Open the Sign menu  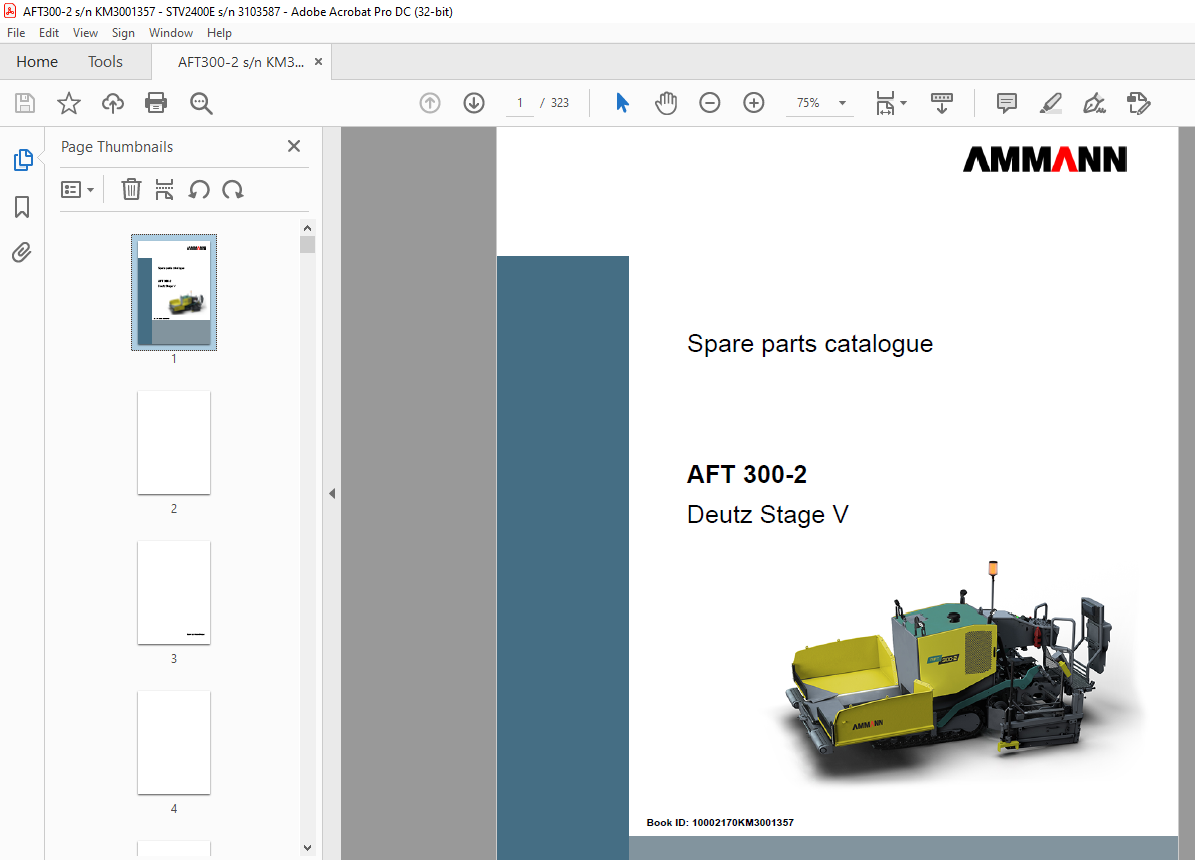pos(123,33)
